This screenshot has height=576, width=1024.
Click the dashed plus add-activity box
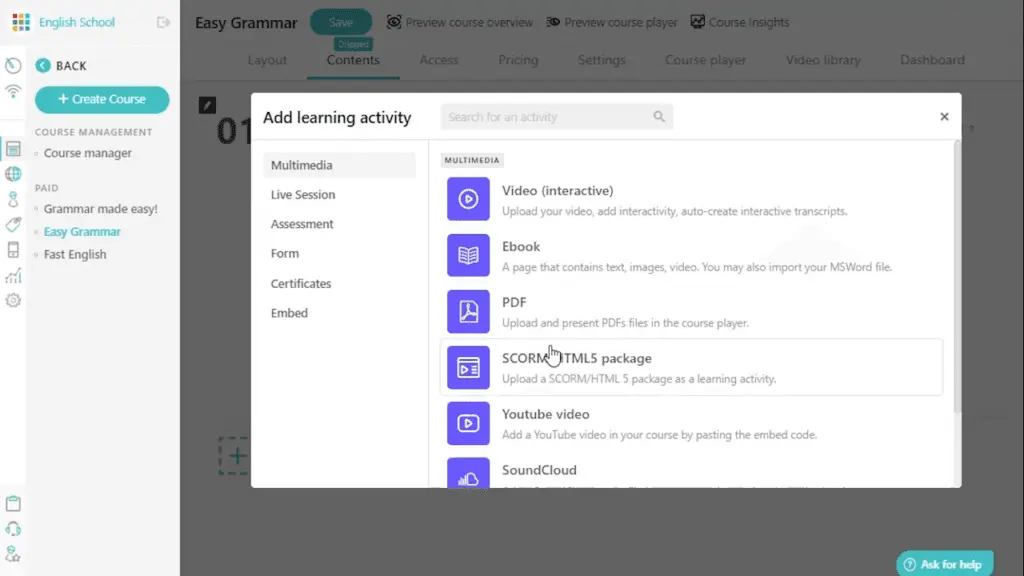[234, 456]
